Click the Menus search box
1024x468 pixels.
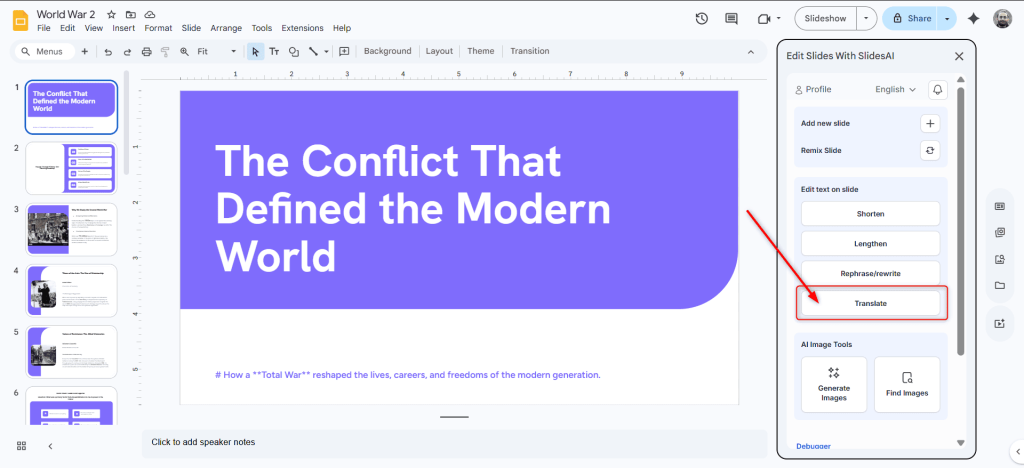tap(44, 52)
